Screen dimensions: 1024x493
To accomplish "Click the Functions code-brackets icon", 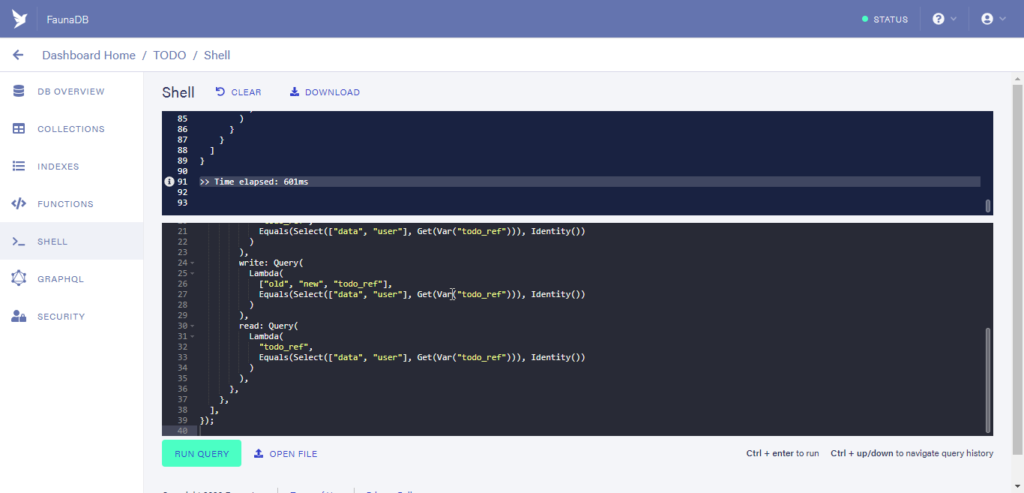I will [x=19, y=204].
